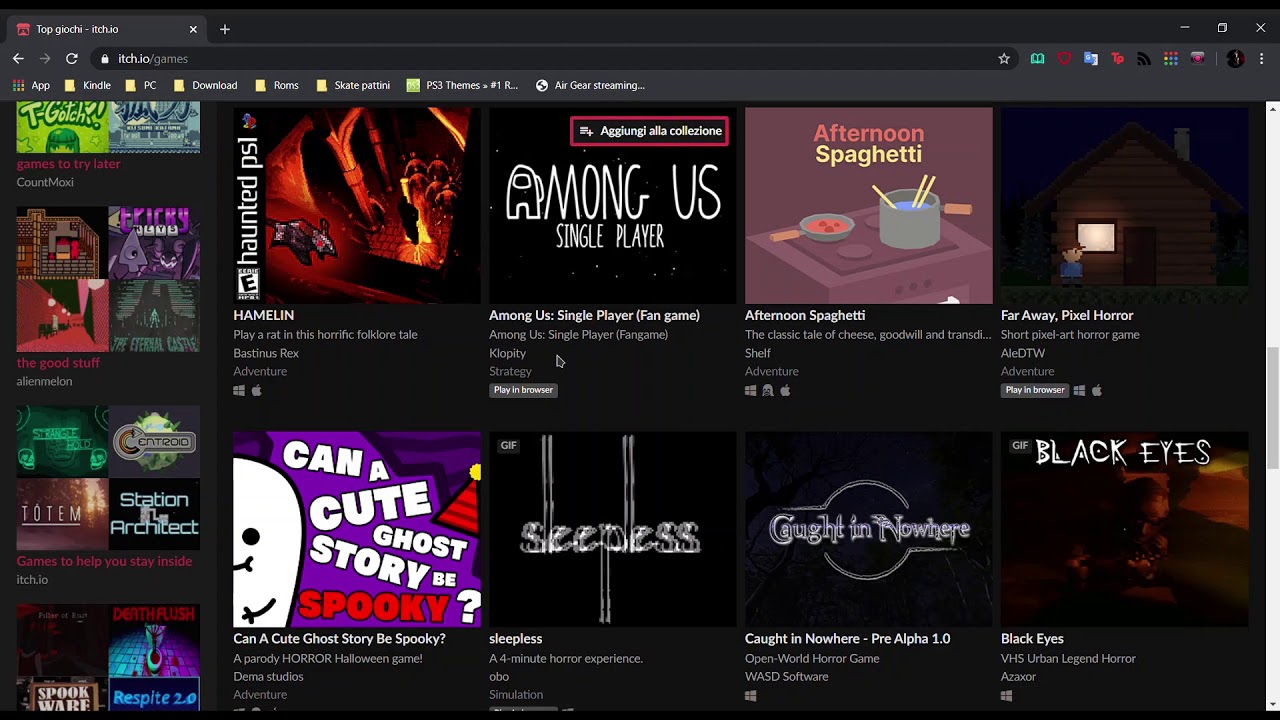Open the Afternoon Spaghetti title link
The height and width of the screenshot is (720, 1280).
click(x=805, y=315)
